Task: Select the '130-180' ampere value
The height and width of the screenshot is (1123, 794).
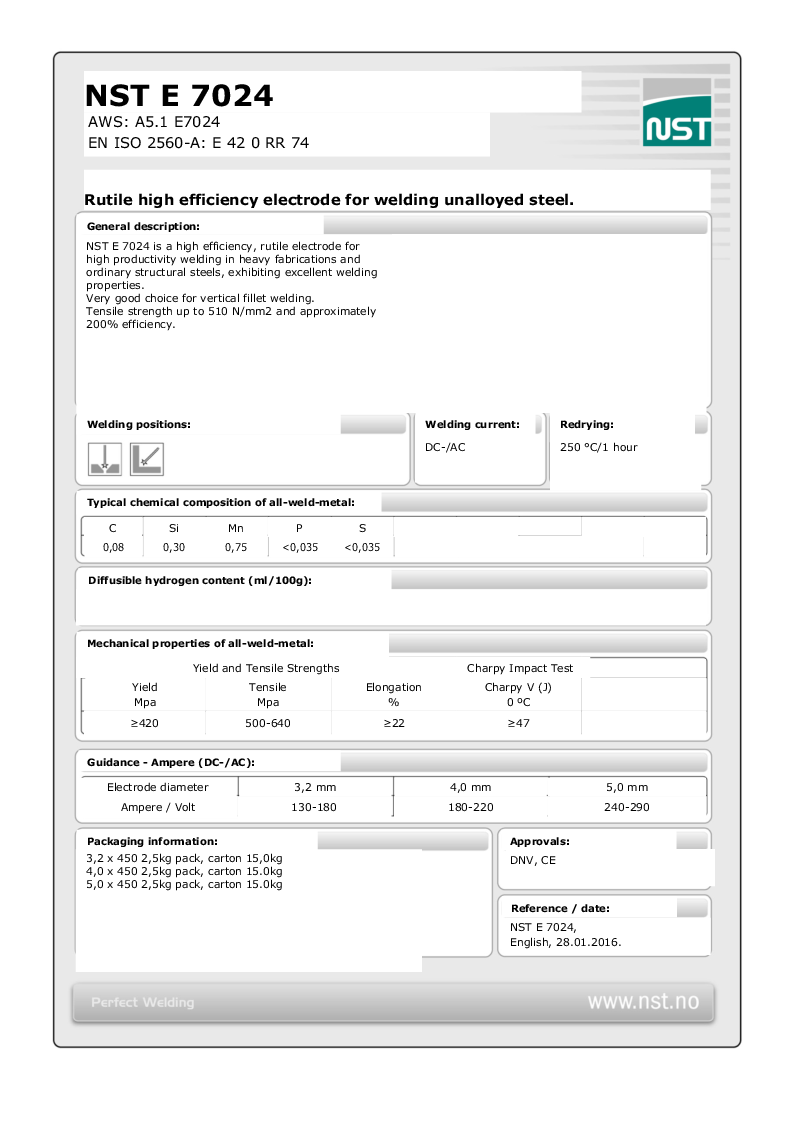Action: 314,807
